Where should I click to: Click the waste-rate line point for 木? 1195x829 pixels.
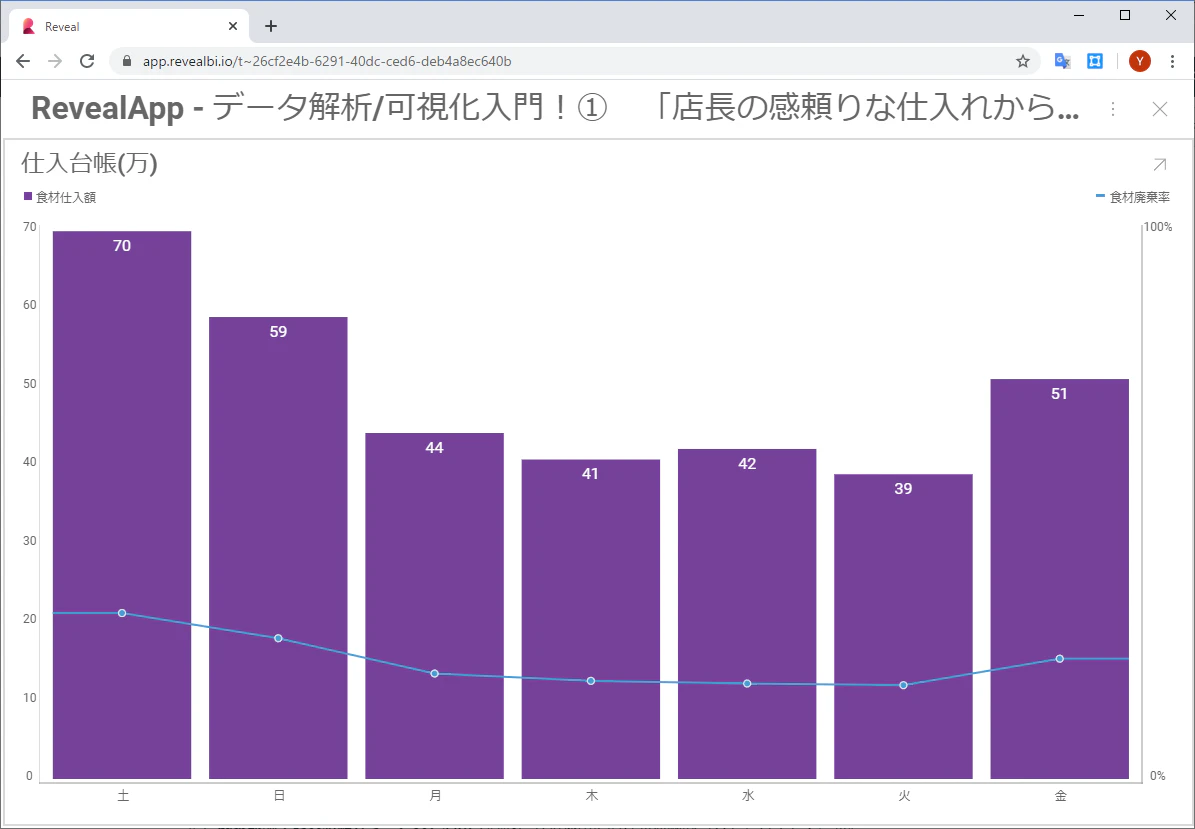click(591, 680)
